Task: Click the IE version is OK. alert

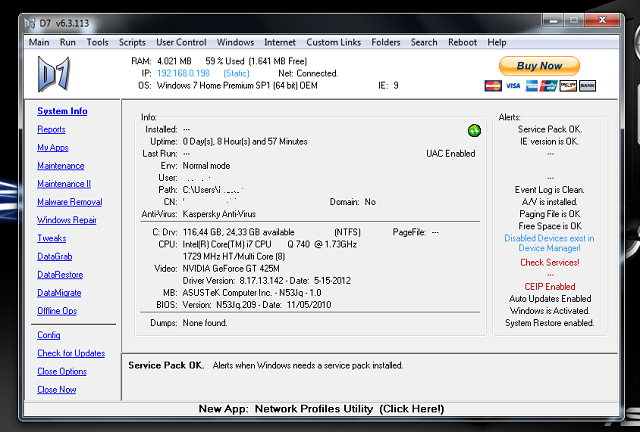Action: tap(549, 142)
